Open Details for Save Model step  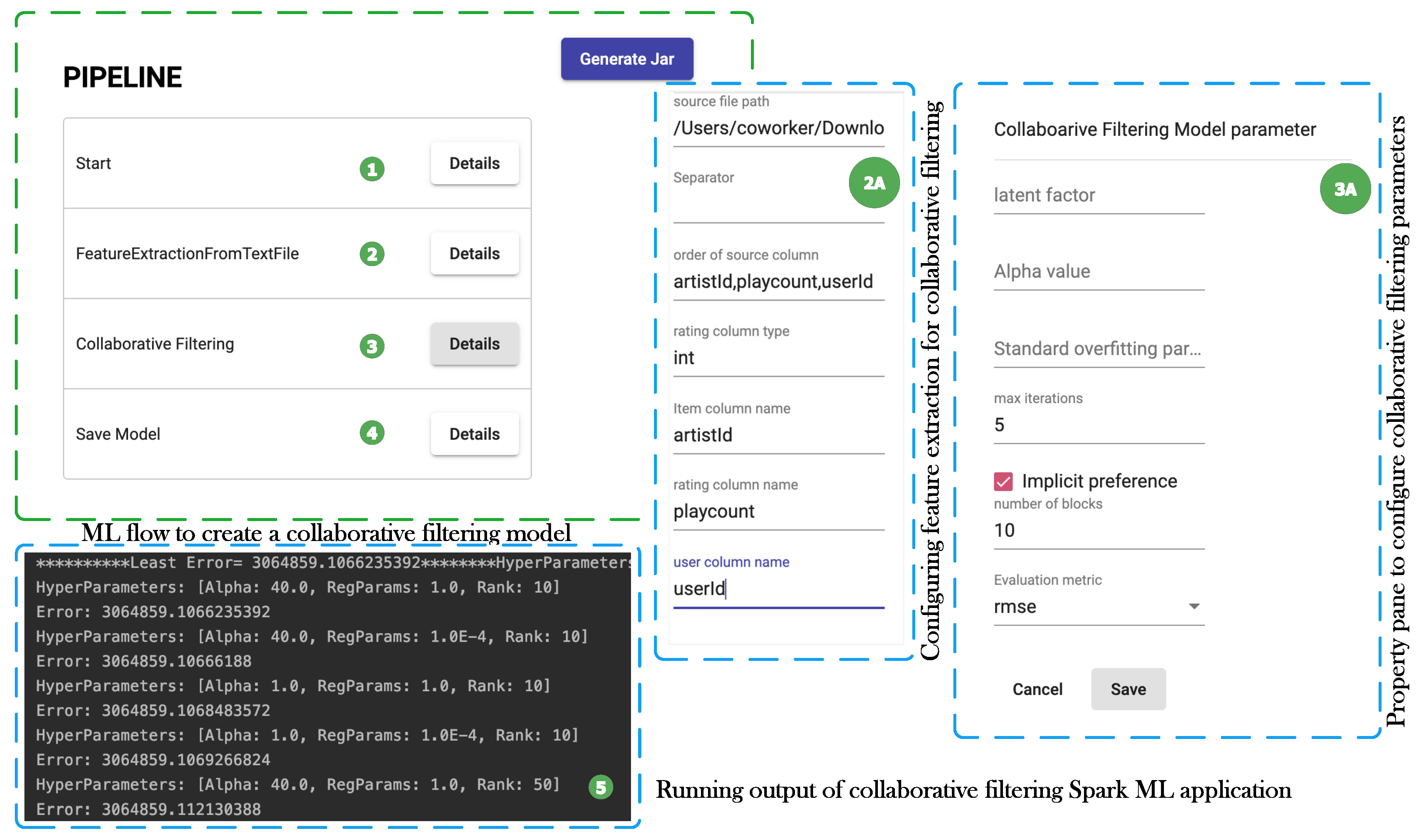point(474,434)
